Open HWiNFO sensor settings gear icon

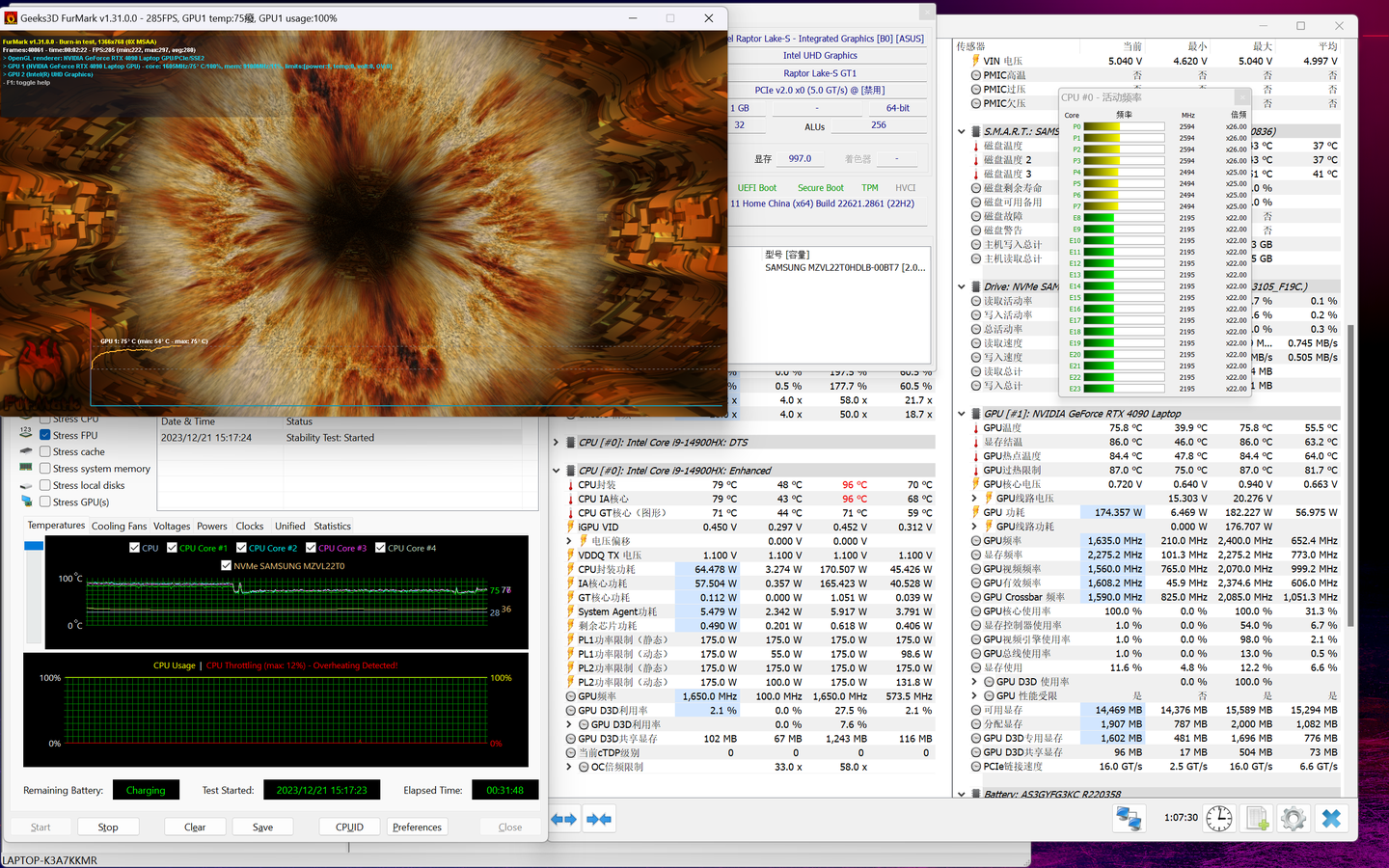[x=1294, y=819]
